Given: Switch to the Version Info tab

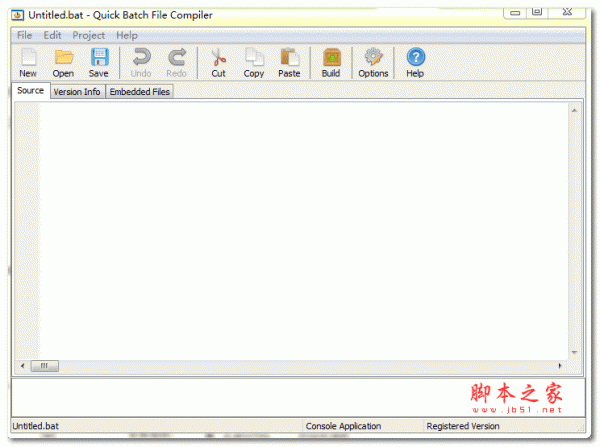Looking at the screenshot, I should coord(77,92).
